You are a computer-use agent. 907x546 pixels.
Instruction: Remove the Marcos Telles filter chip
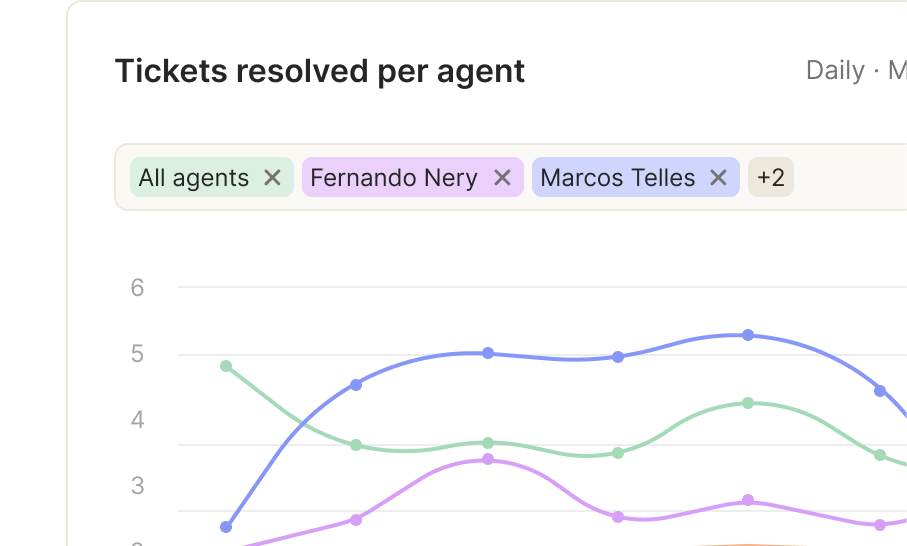[x=718, y=178]
